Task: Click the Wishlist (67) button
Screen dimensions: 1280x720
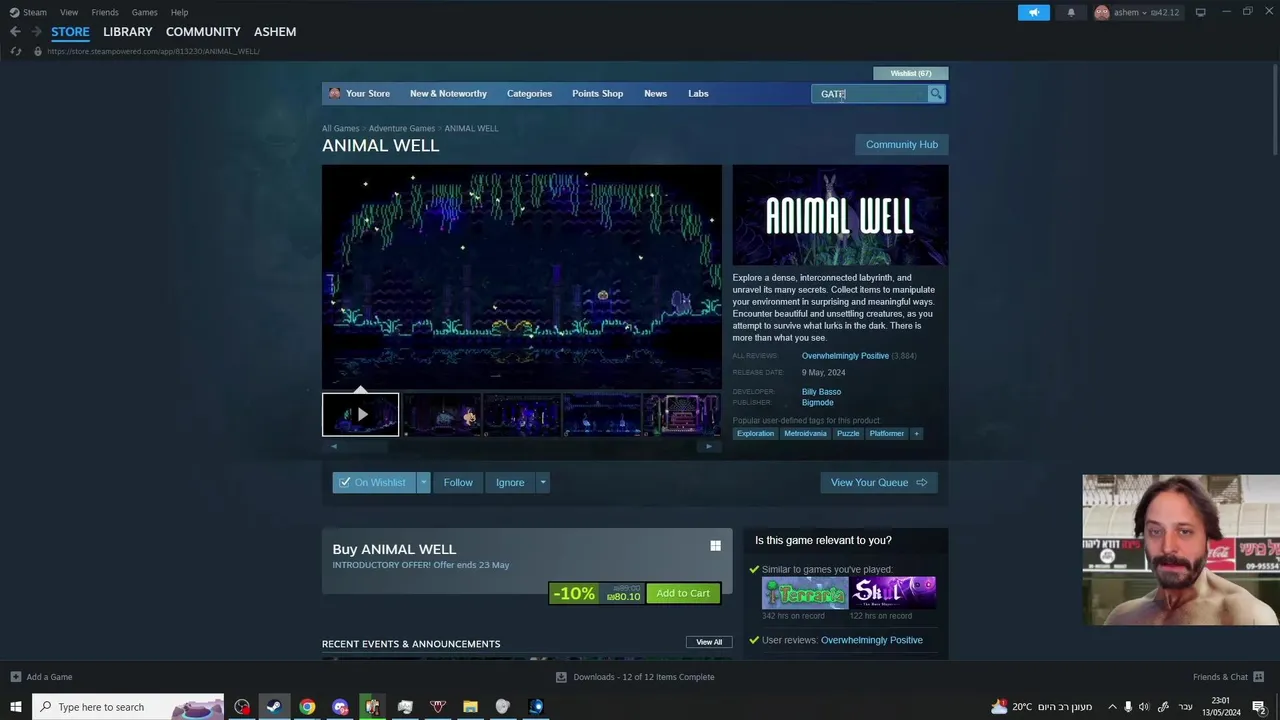Action: pos(911,73)
